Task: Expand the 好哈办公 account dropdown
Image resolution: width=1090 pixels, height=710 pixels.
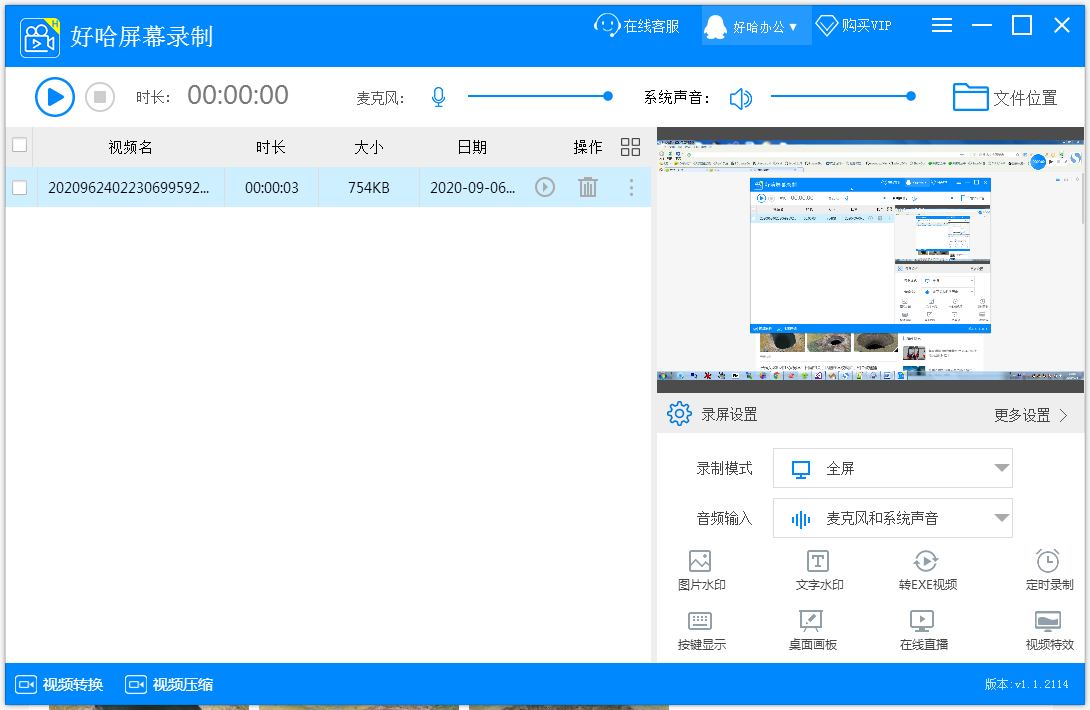Action: 756,26
